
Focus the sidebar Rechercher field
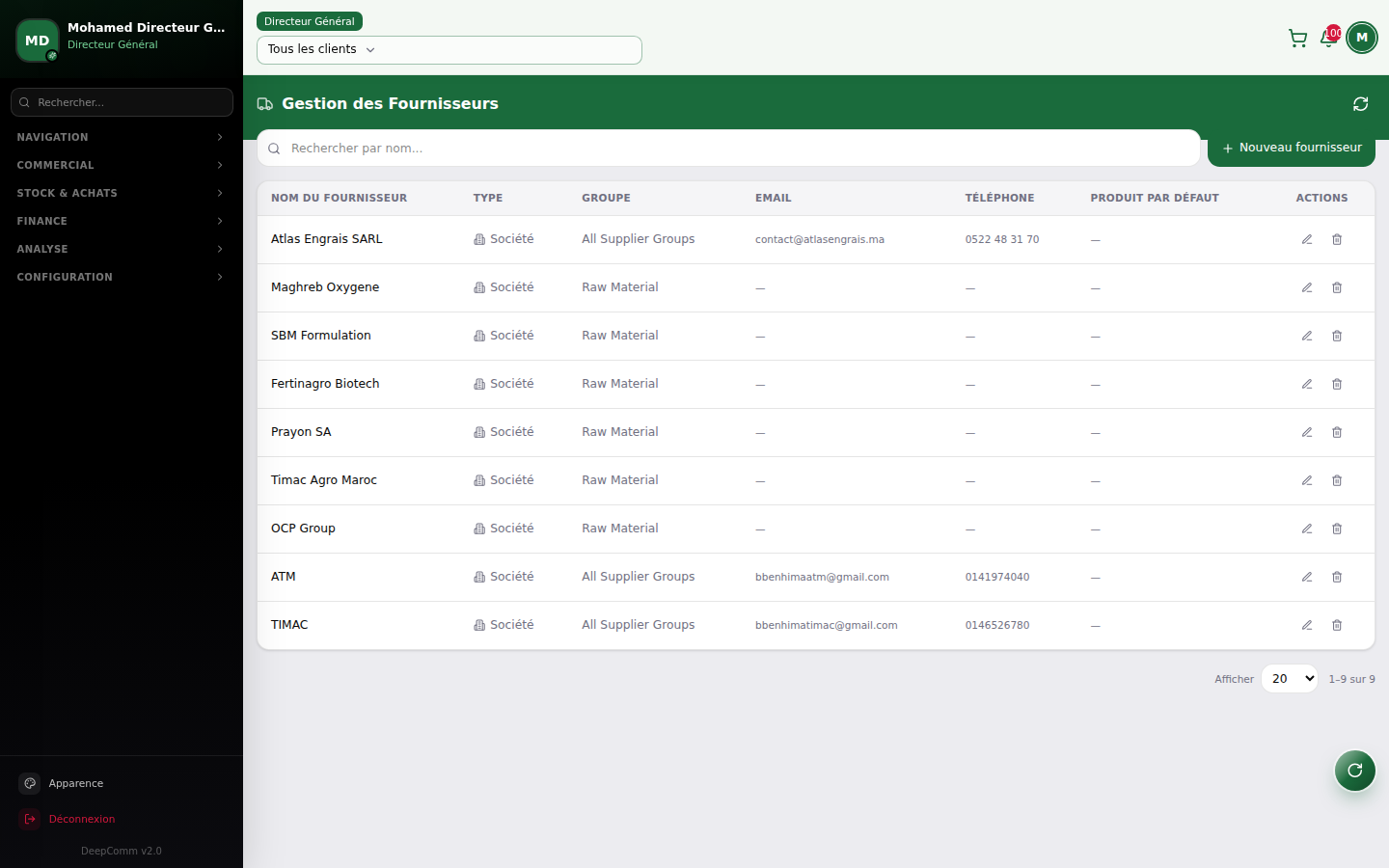pos(122,102)
